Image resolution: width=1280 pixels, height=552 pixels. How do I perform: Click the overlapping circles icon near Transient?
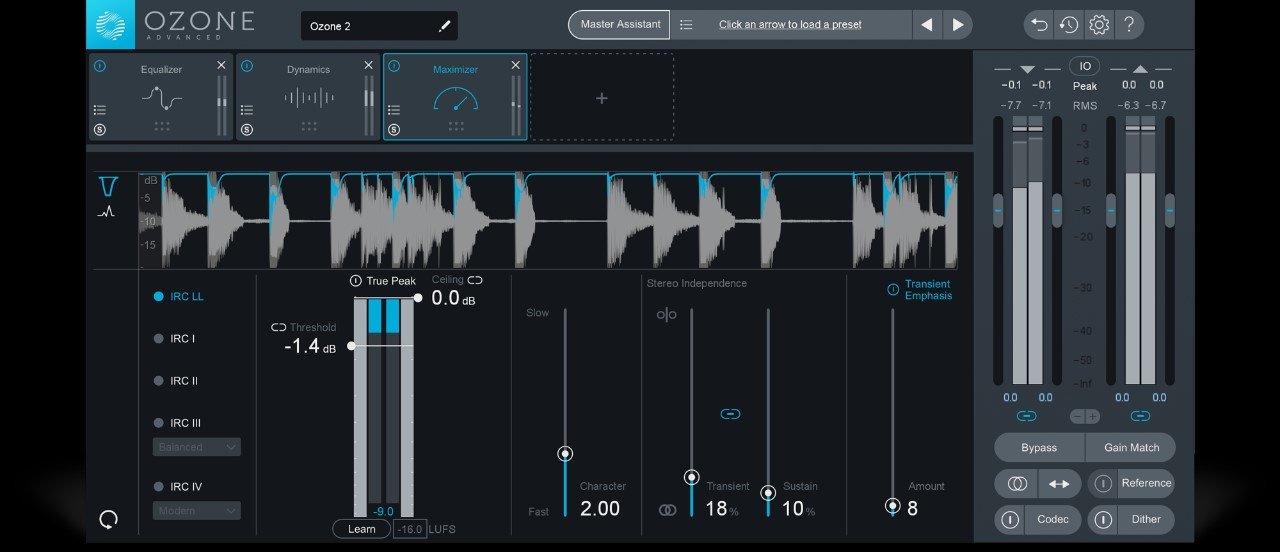667,510
